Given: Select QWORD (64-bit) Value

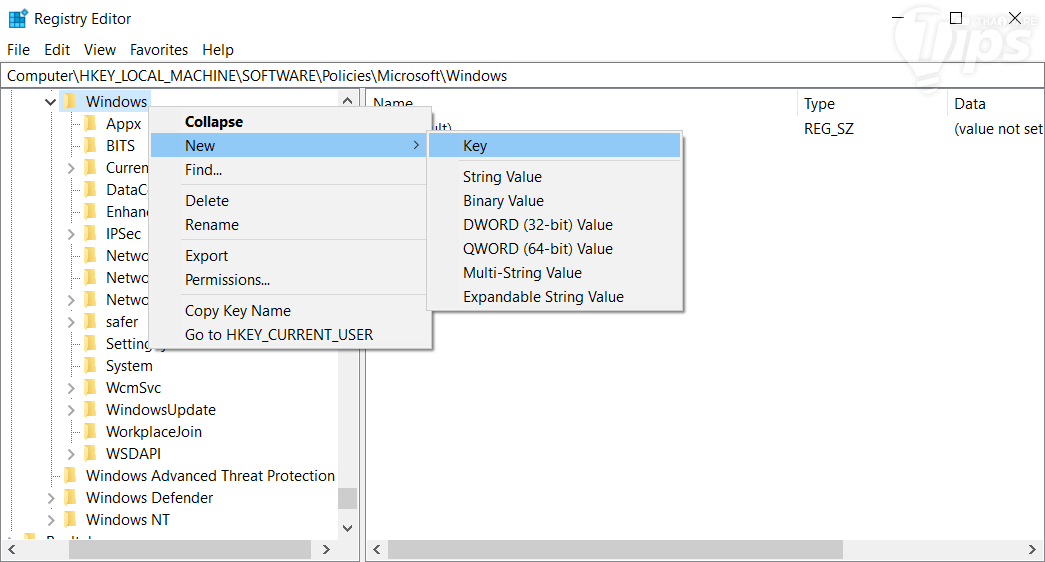Looking at the screenshot, I should [x=554, y=249].
